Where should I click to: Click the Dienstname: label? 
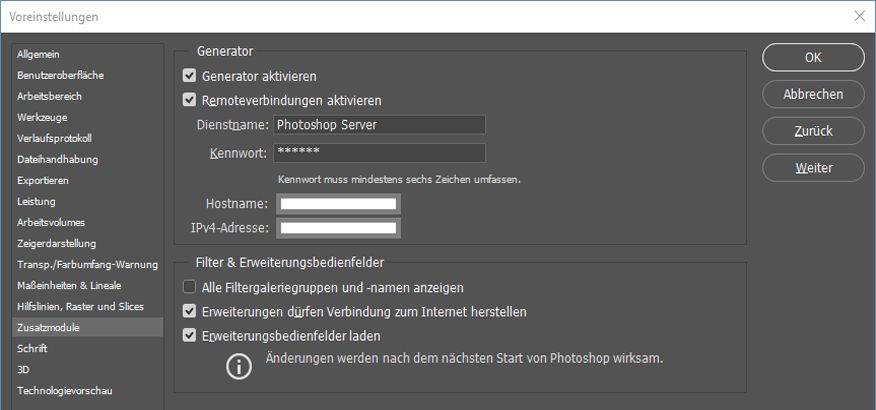tap(233, 125)
